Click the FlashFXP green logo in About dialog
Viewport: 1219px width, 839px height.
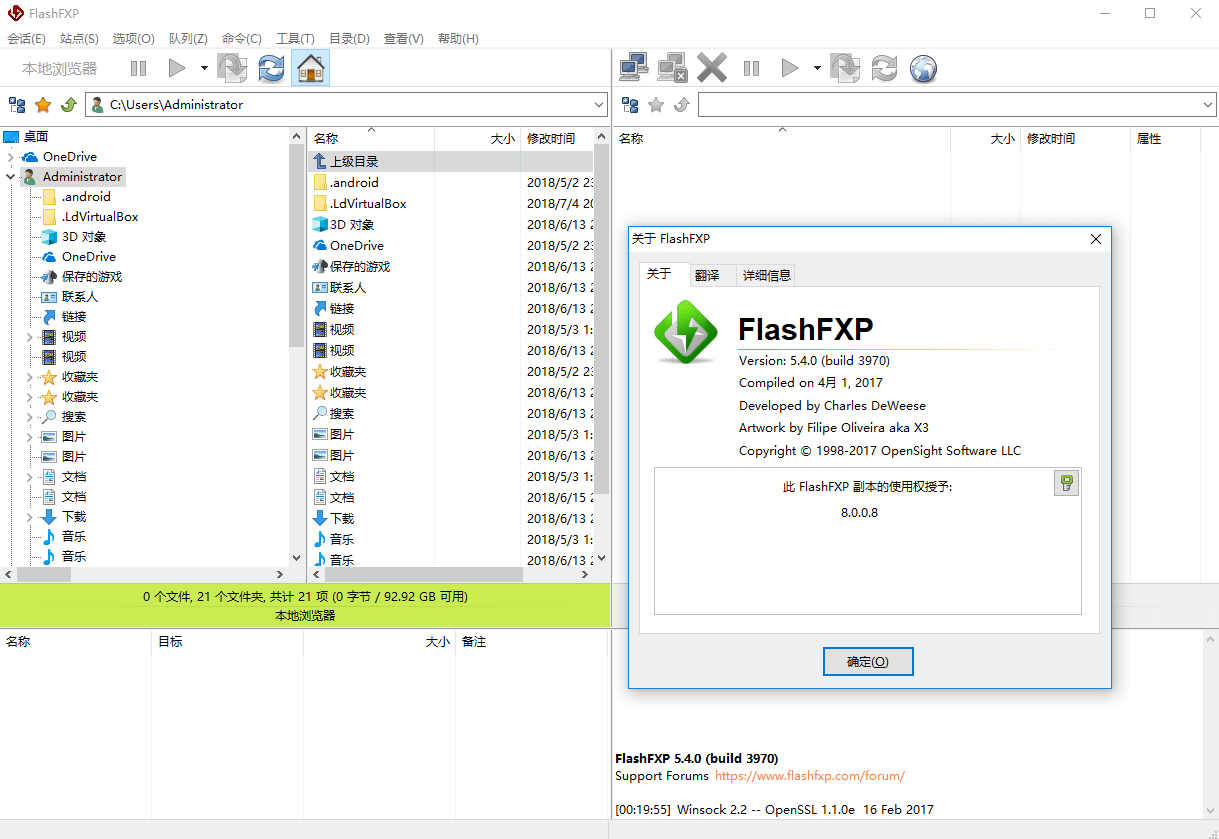tap(686, 332)
